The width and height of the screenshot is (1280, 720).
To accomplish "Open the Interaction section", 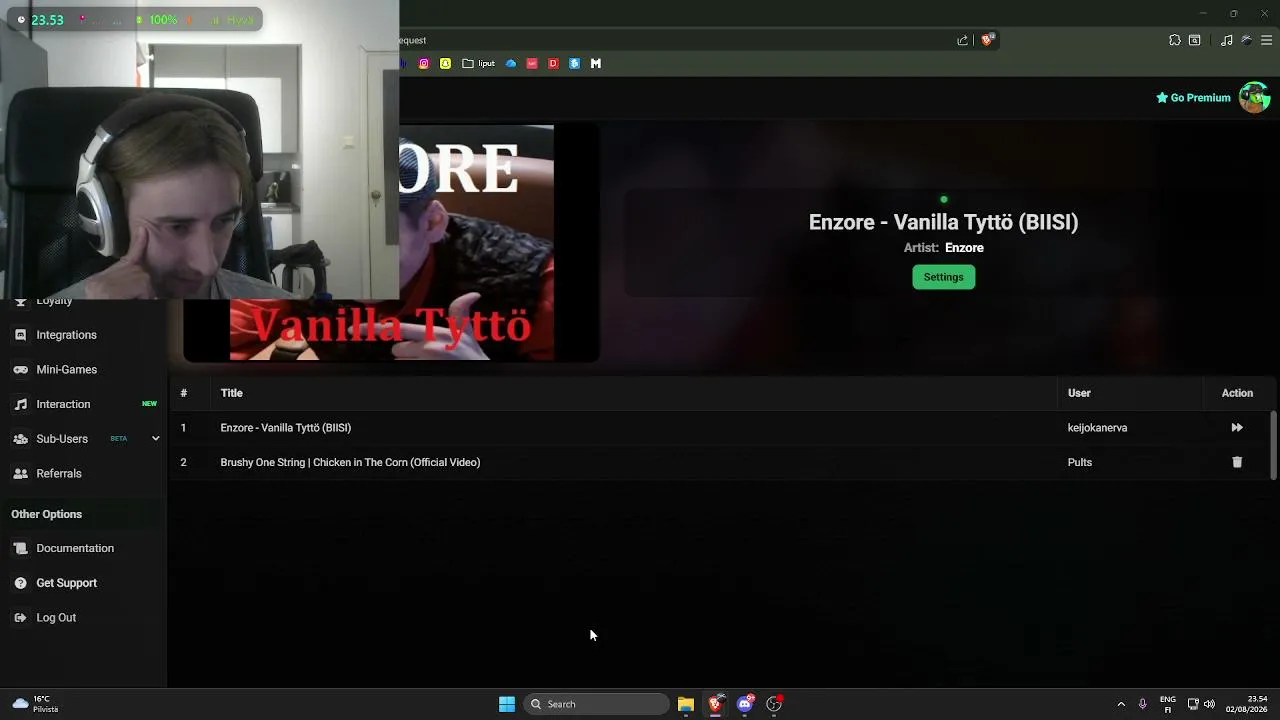I will click(63, 404).
